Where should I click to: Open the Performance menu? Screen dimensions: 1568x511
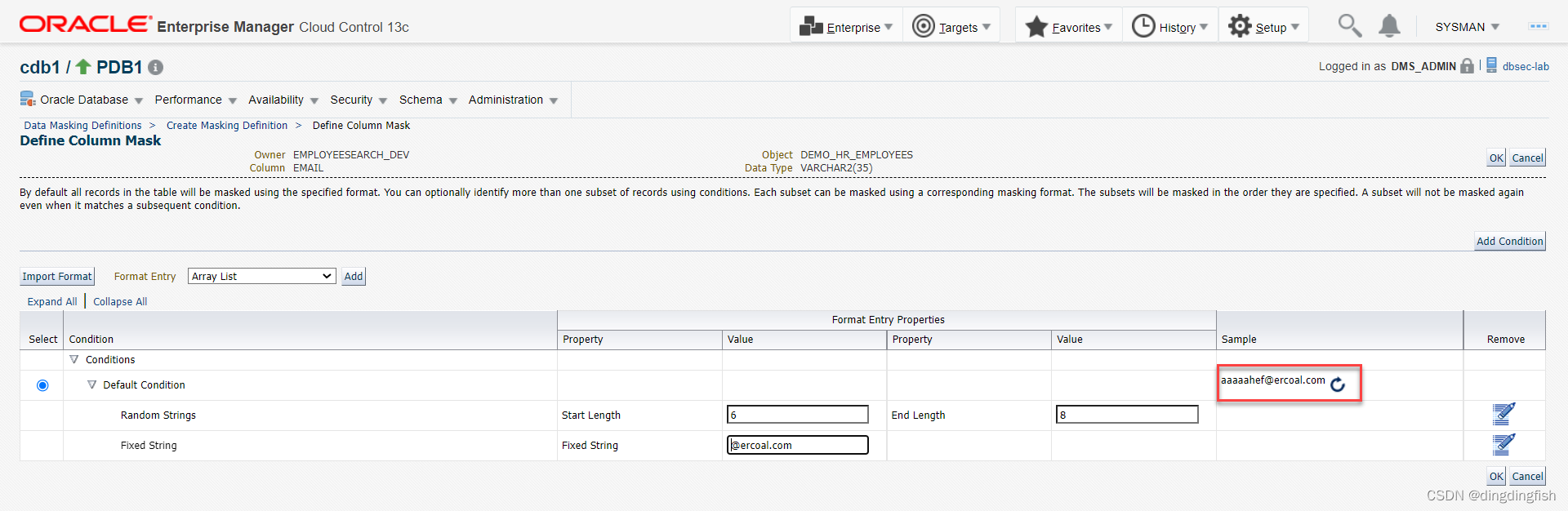pos(195,100)
